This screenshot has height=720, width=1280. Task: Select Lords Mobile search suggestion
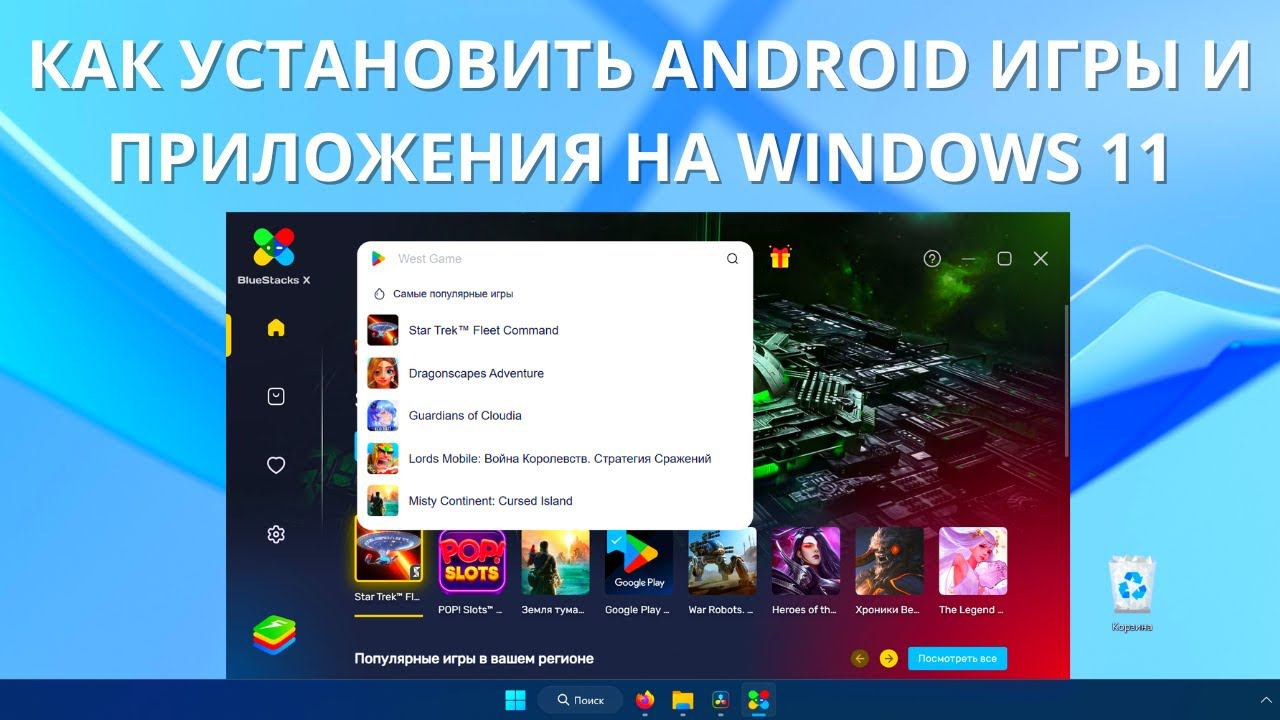[x=555, y=458]
